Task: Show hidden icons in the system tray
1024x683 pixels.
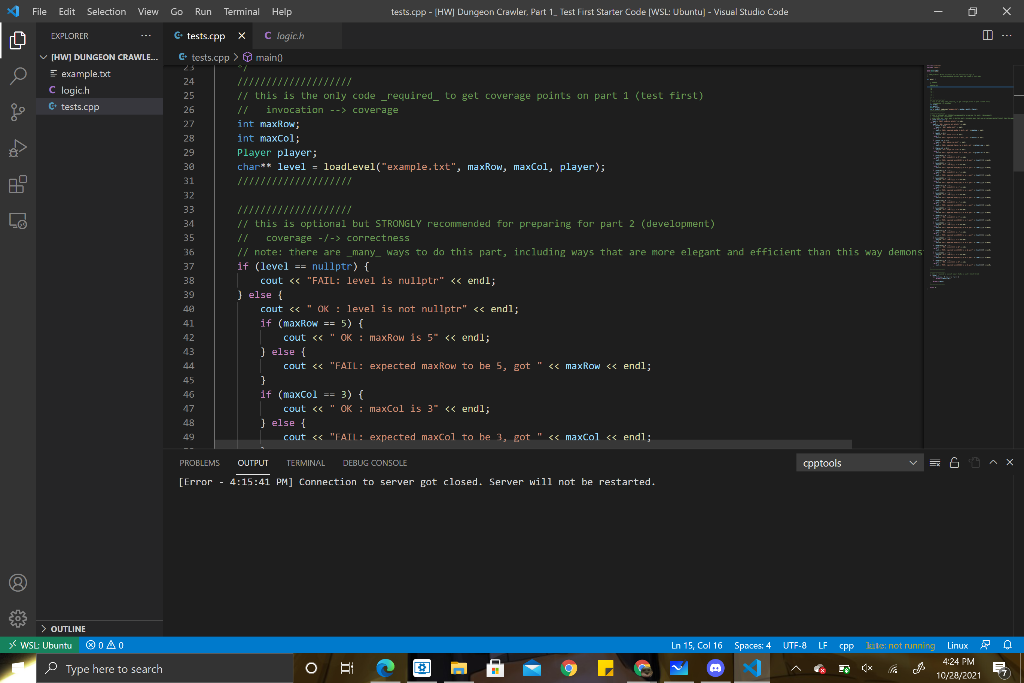Action: tap(795, 668)
